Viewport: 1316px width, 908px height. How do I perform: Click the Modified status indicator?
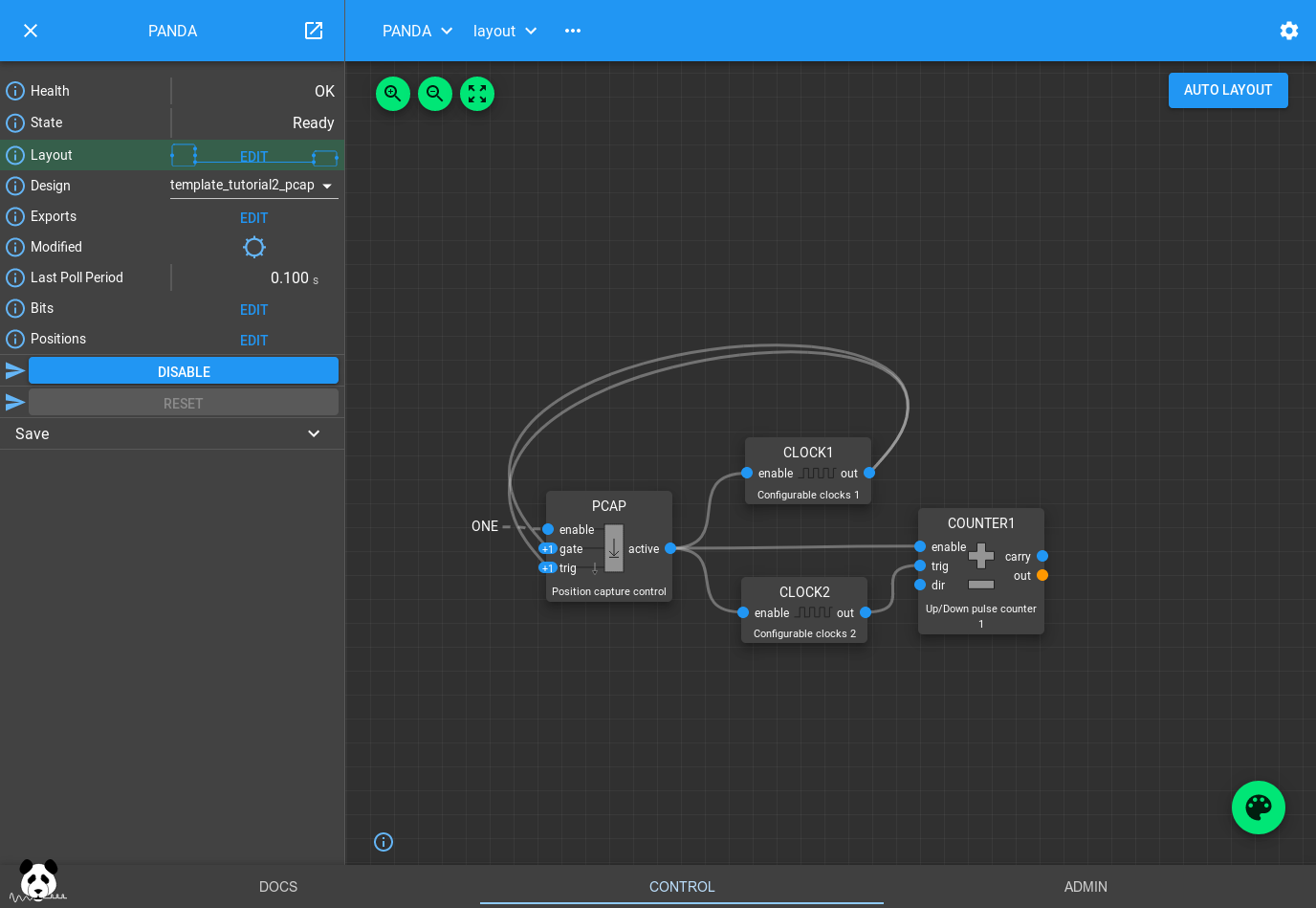coord(253,247)
